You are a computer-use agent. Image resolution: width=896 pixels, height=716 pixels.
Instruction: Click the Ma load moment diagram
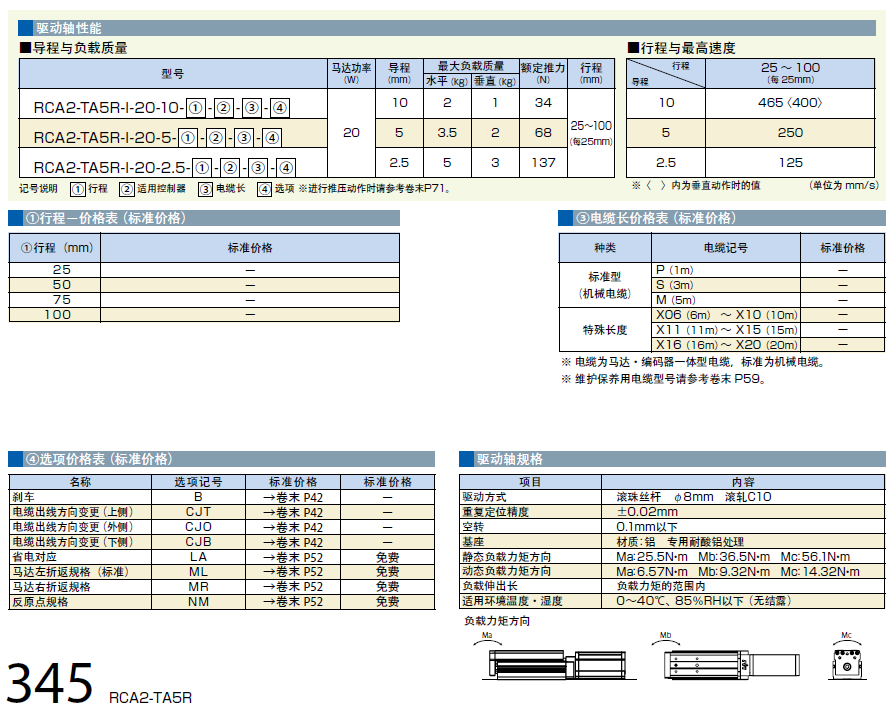coord(547,662)
